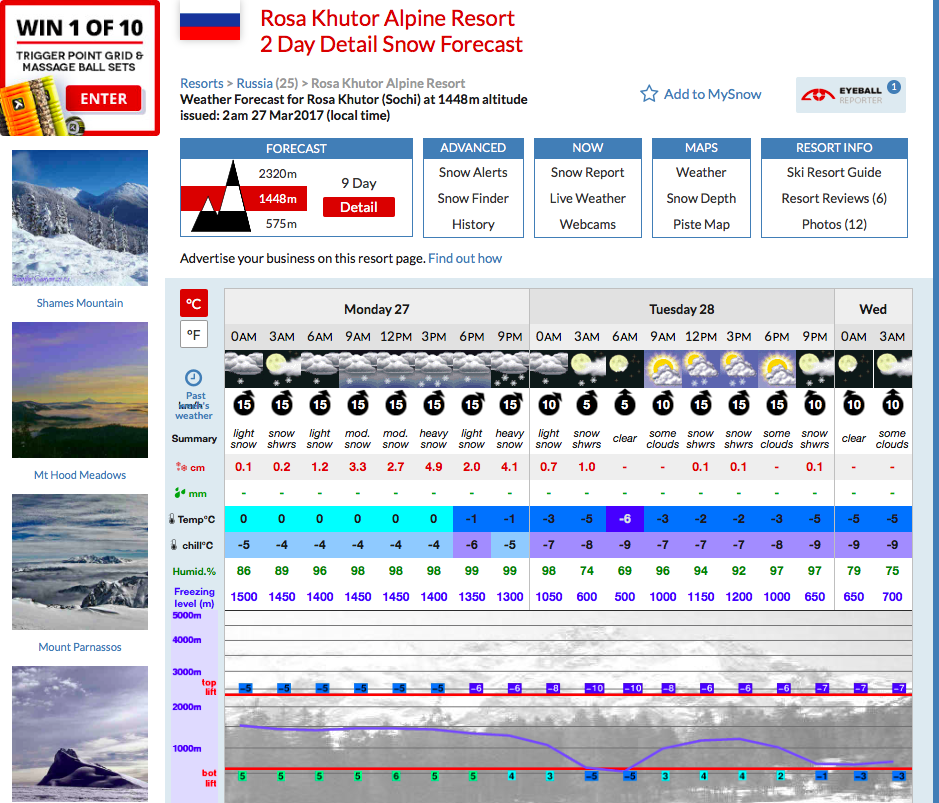939x803 pixels.
Task: Click Monday 3PM snowfall value 4.9
Action: pos(434,467)
